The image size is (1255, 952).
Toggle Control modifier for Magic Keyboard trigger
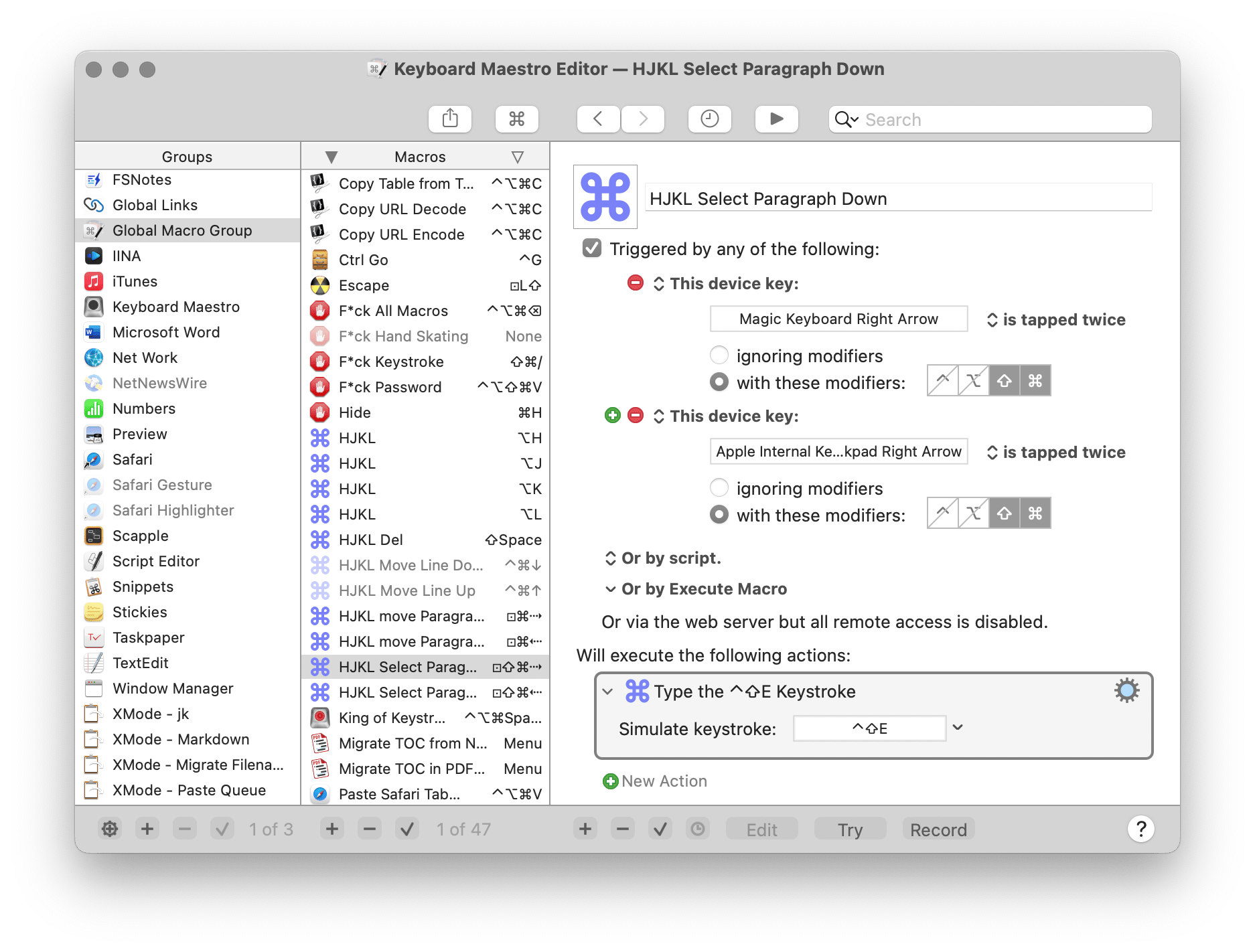click(943, 380)
